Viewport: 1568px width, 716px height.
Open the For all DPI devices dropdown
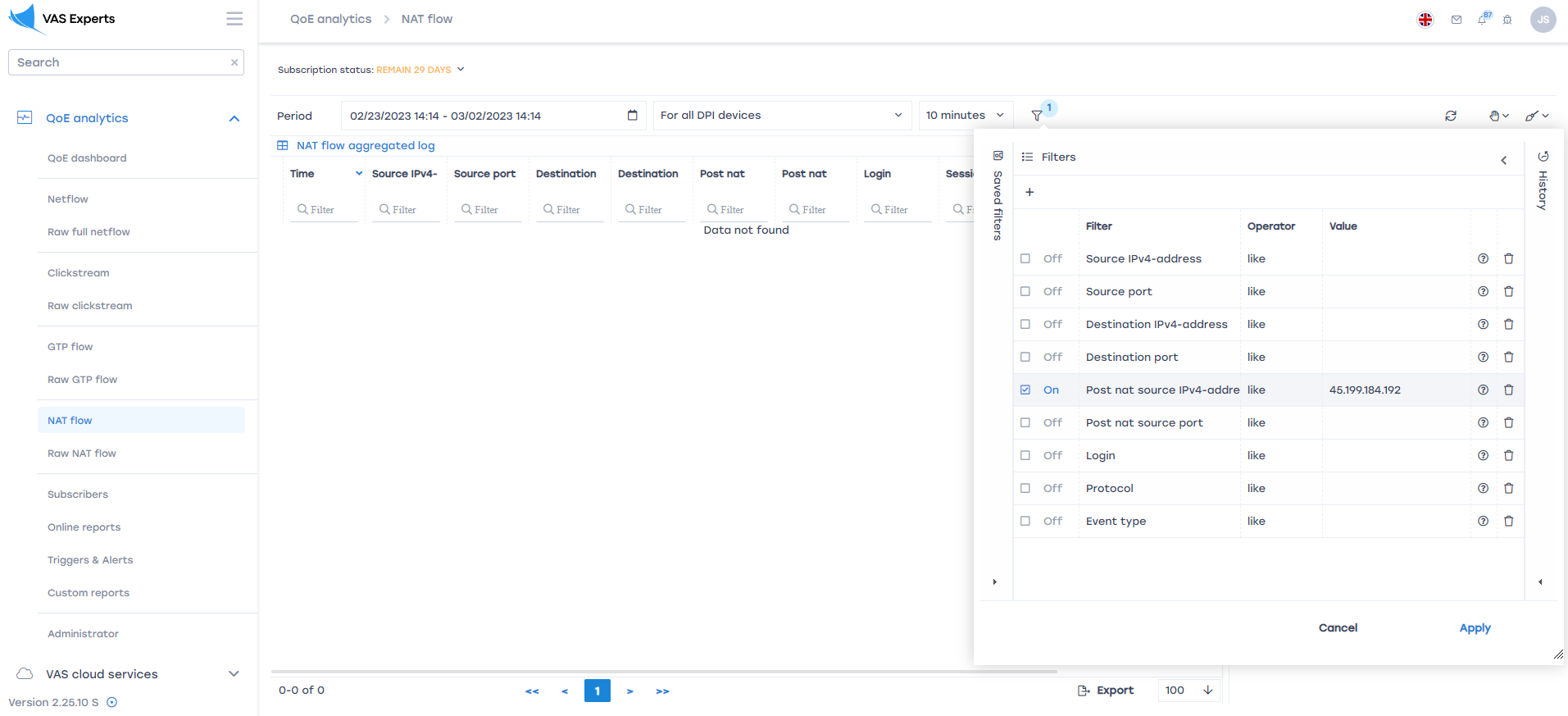(x=781, y=116)
